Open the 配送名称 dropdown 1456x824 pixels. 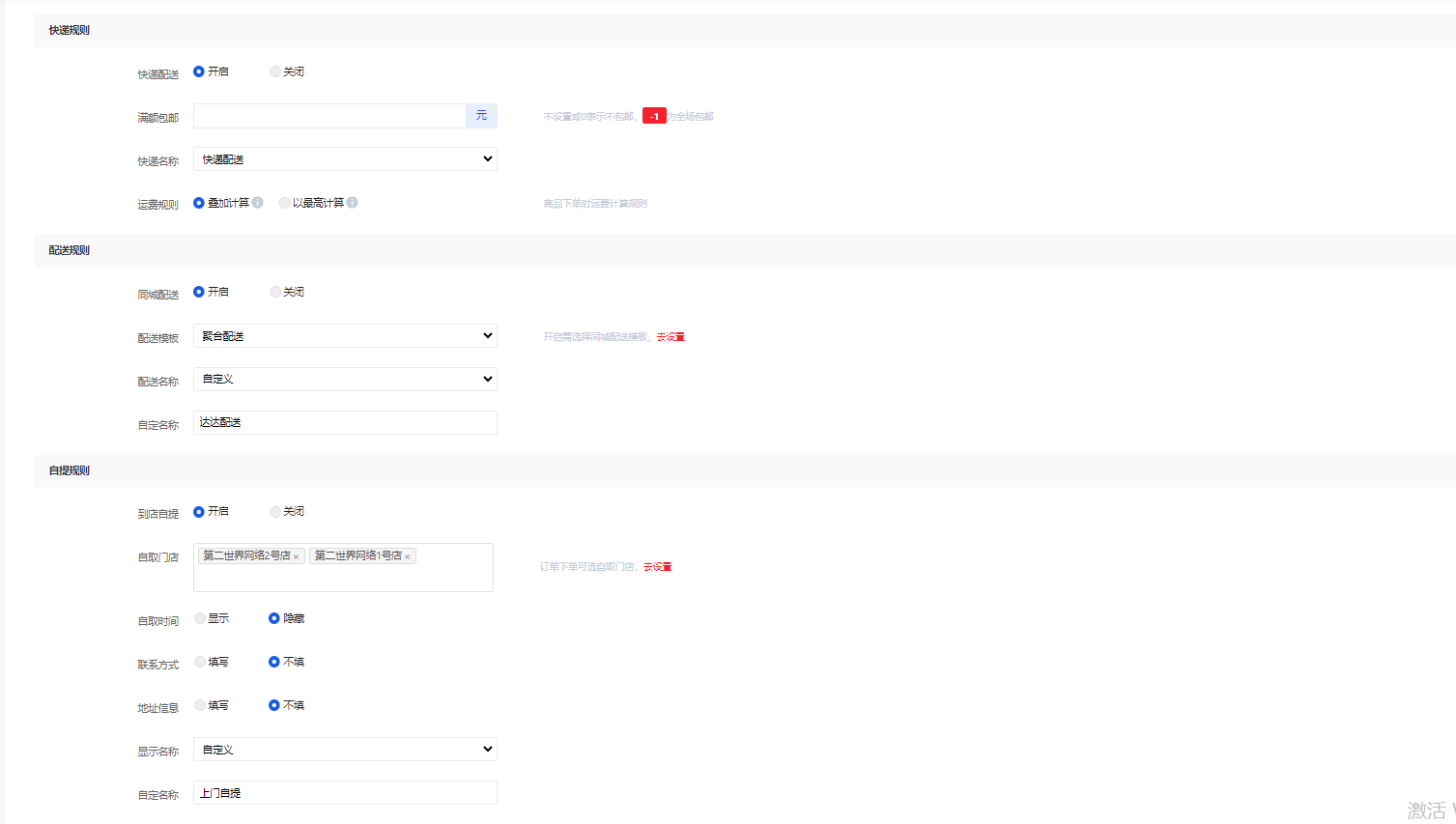pyautogui.click(x=345, y=380)
